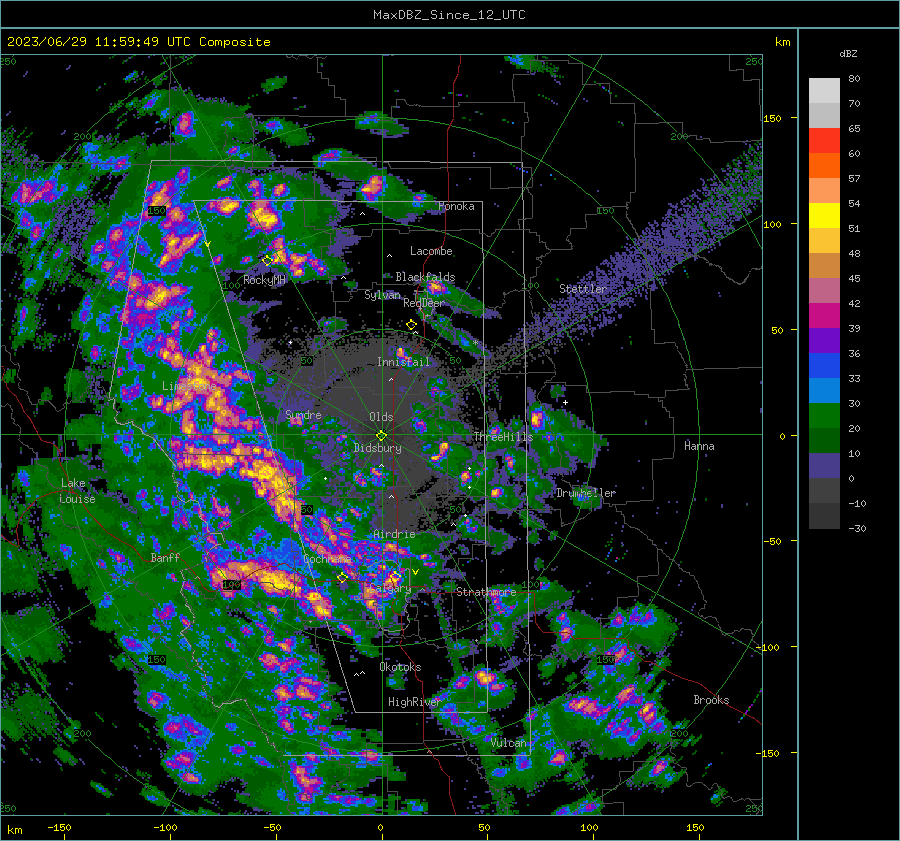This screenshot has height=841, width=900.
Task: Click the Drumheller map label
Action: (x=586, y=493)
